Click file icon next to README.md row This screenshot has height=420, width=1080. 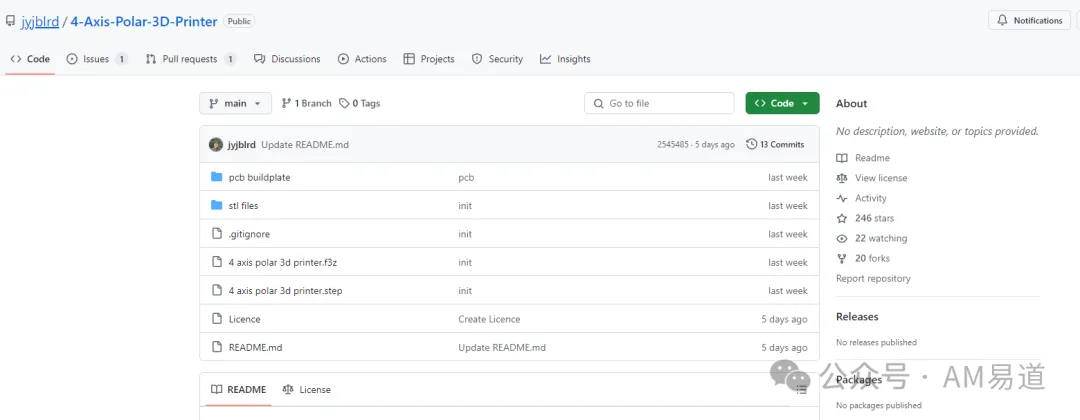click(216, 347)
